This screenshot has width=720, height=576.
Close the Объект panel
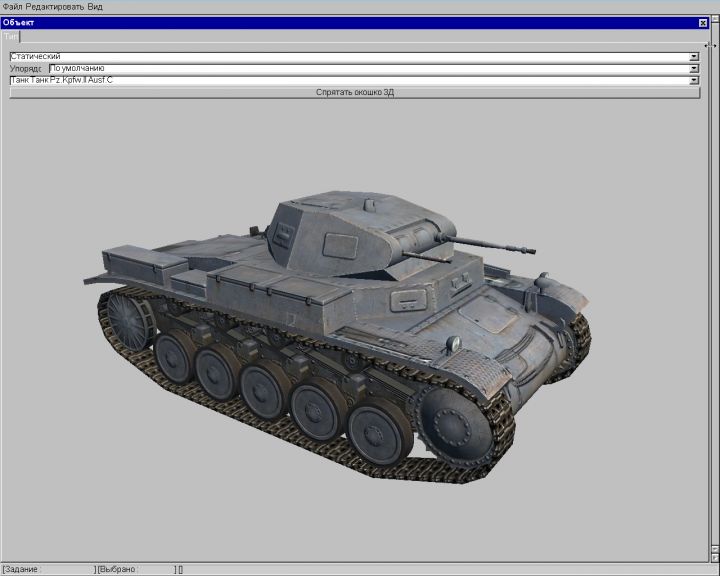click(x=703, y=23)
